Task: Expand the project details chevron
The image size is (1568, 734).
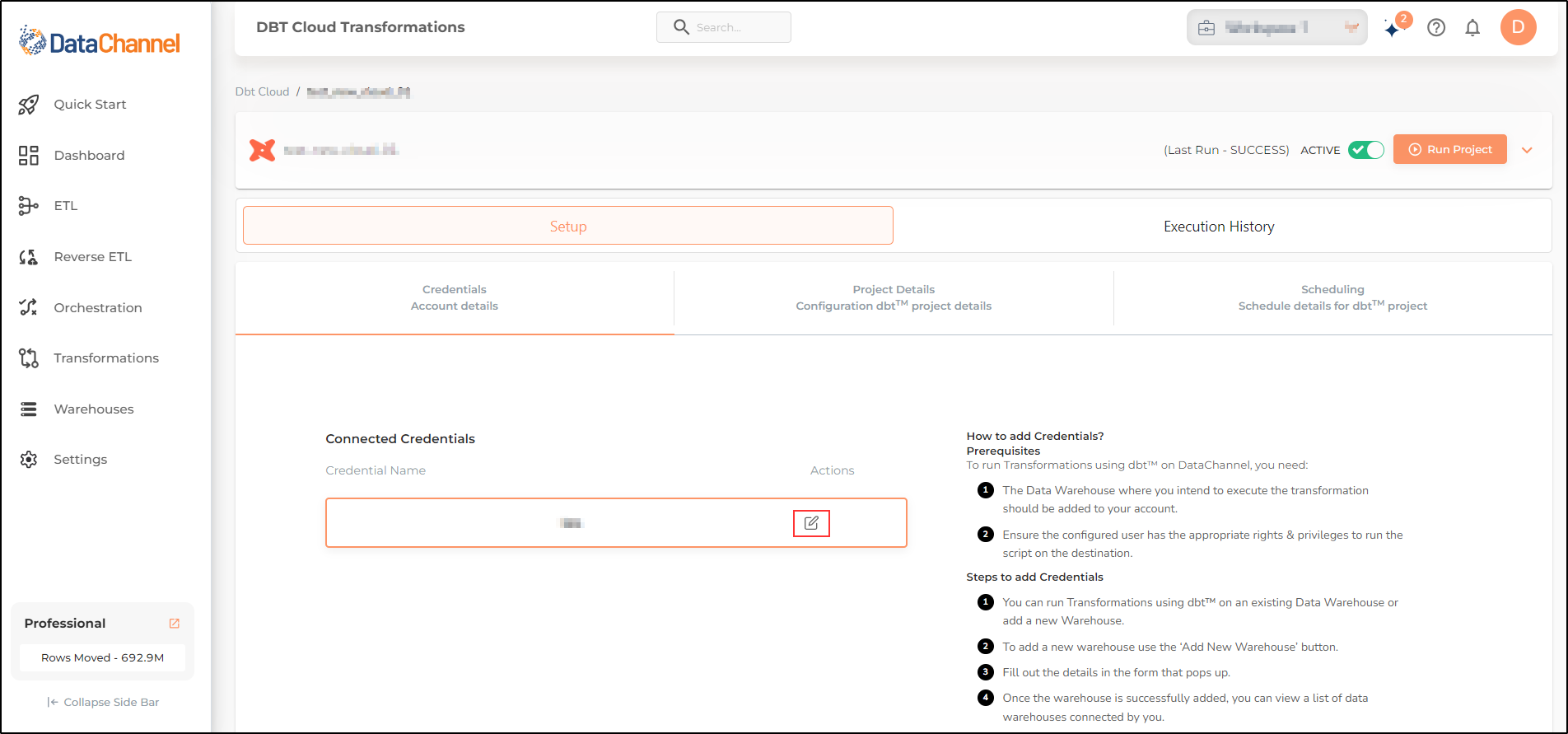Action: tap(1527, 151)
